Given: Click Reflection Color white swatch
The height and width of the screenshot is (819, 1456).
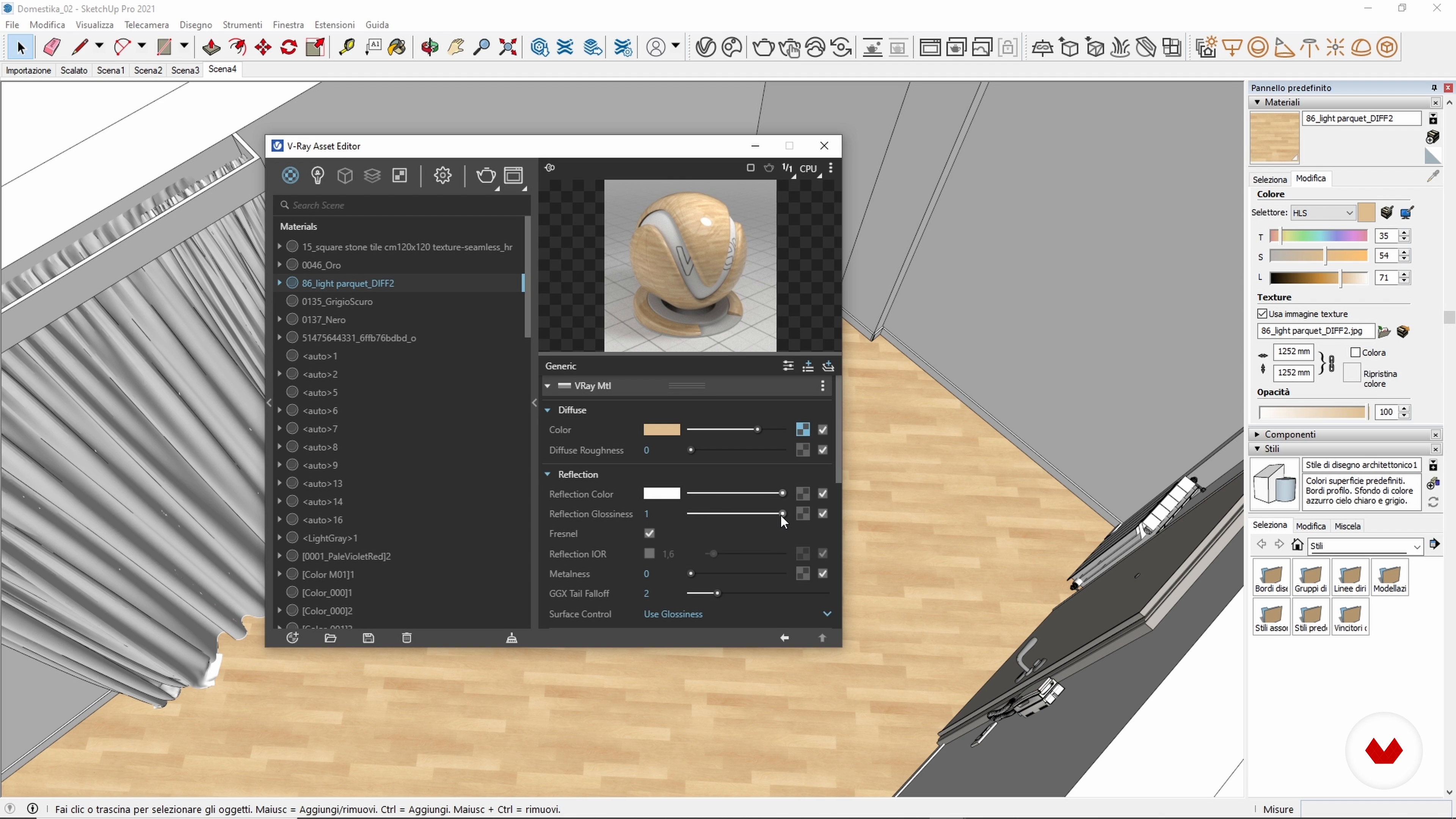Looking at the screenshot, I should point(662,494).
